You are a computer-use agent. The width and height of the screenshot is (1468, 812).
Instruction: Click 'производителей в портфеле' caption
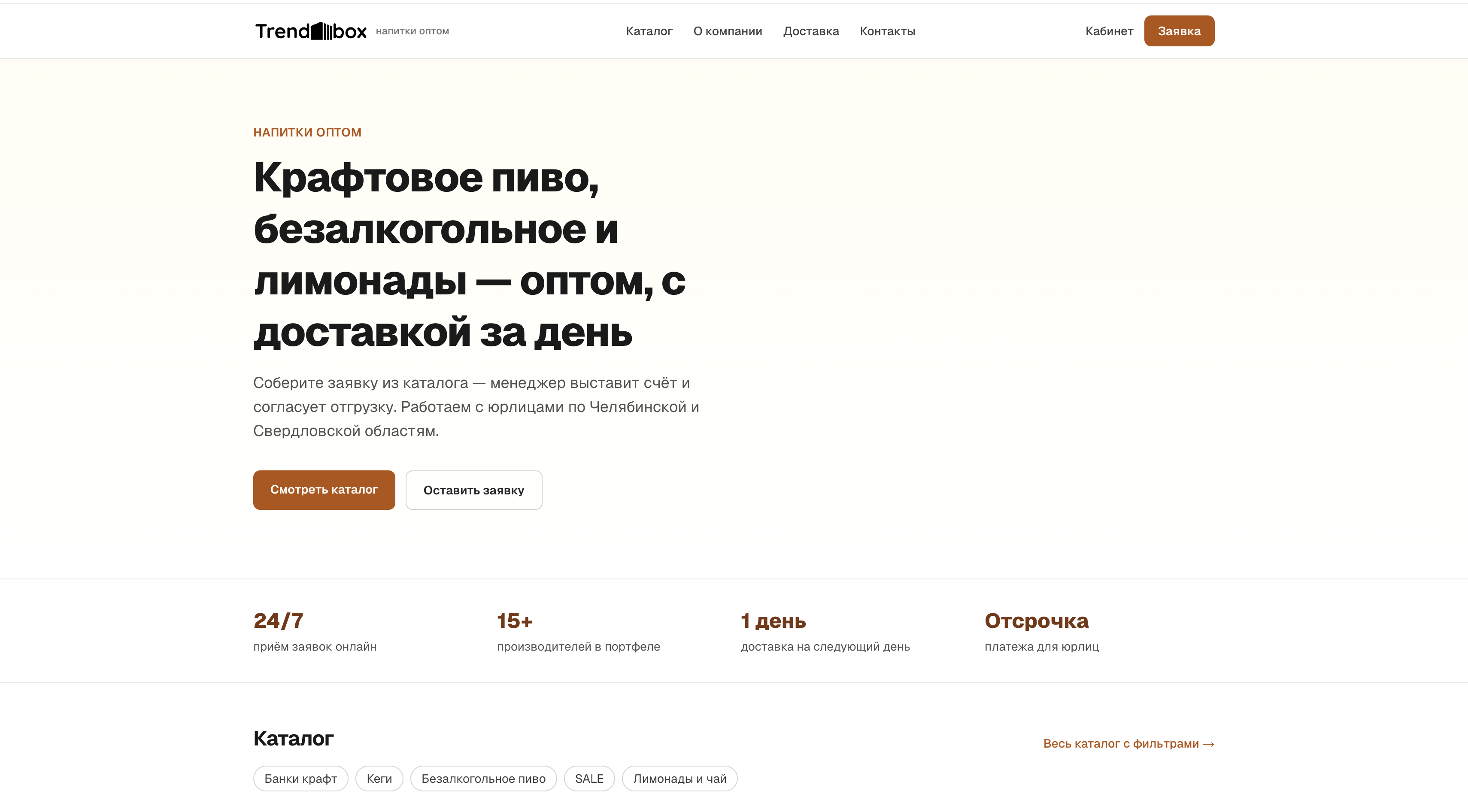[579, 647]
